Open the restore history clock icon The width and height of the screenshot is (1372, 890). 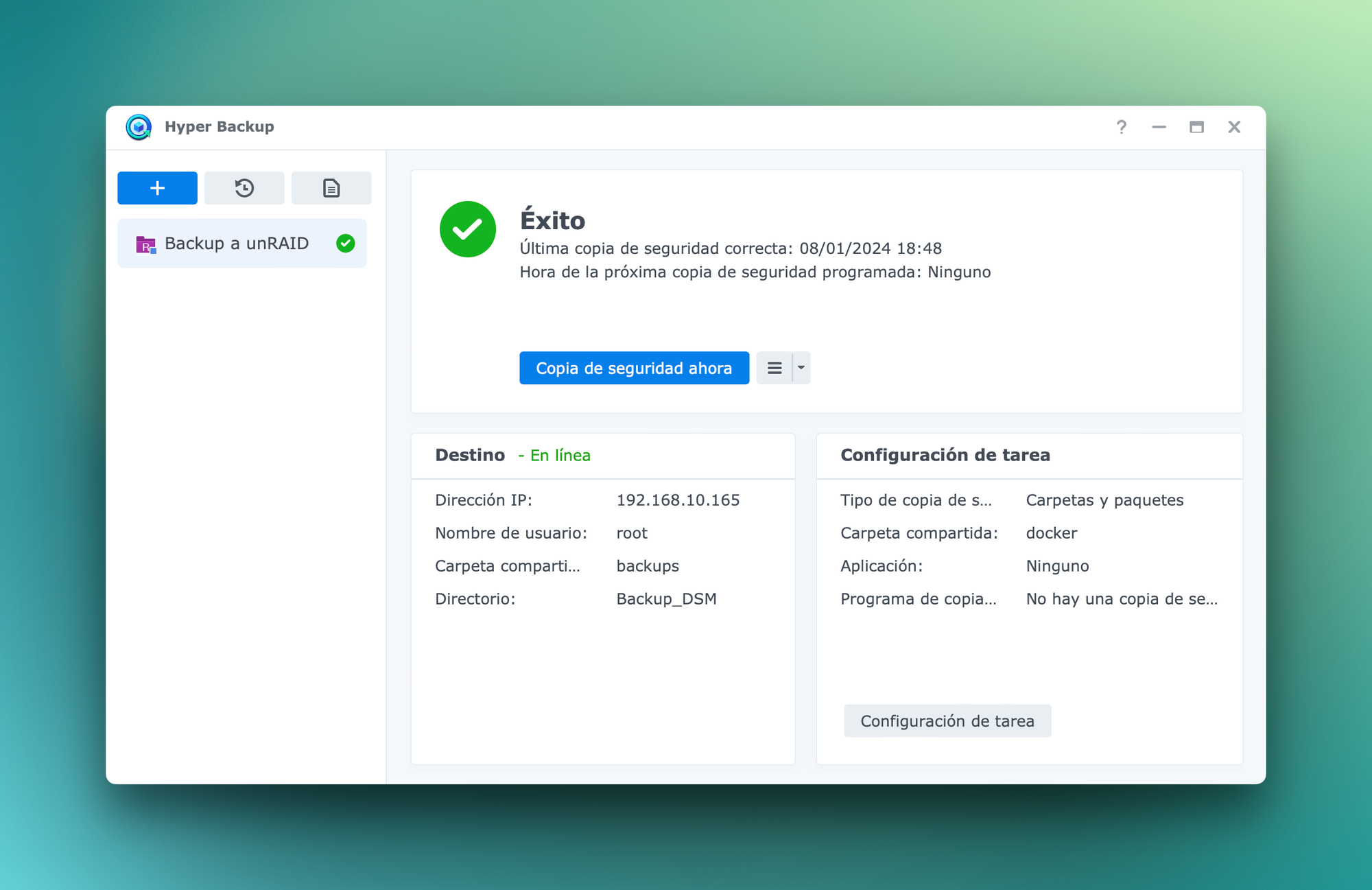[x=244, y=188]
